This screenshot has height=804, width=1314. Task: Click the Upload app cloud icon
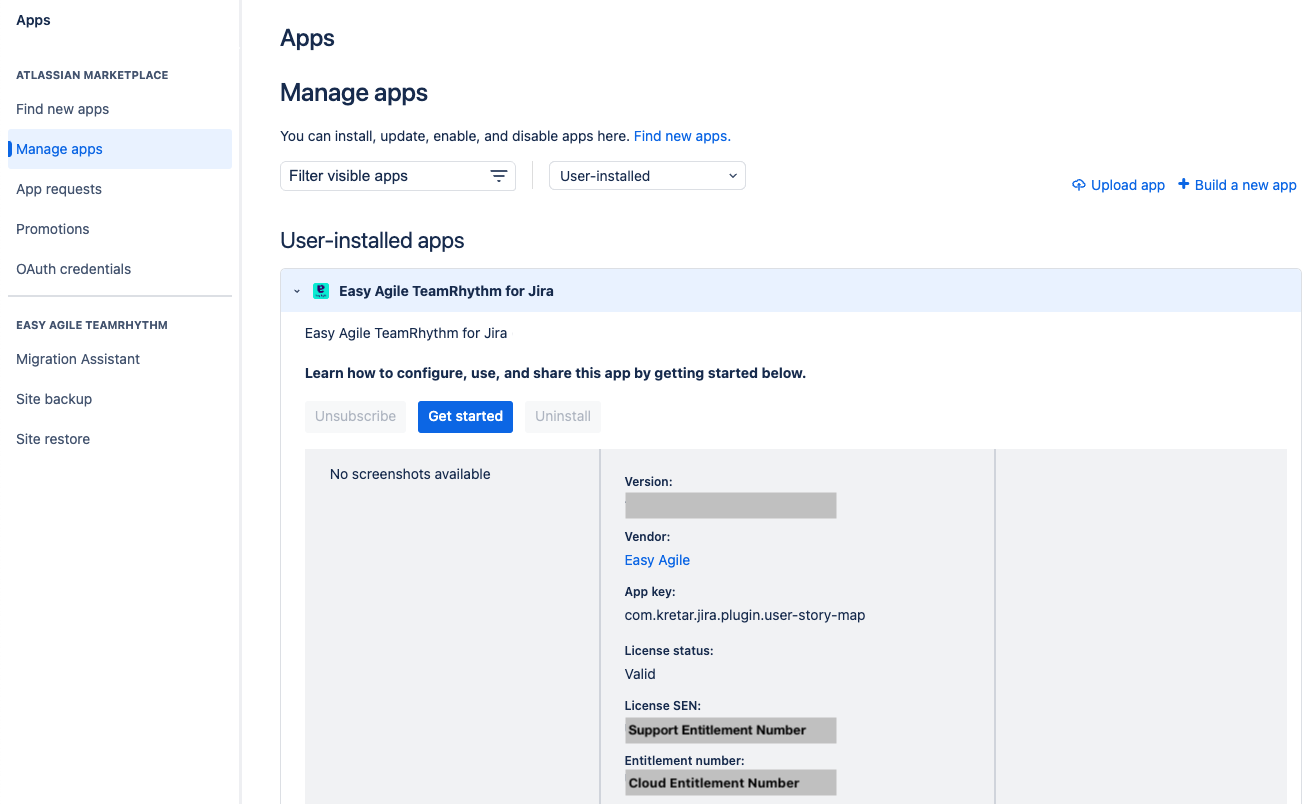point(1079,185)
